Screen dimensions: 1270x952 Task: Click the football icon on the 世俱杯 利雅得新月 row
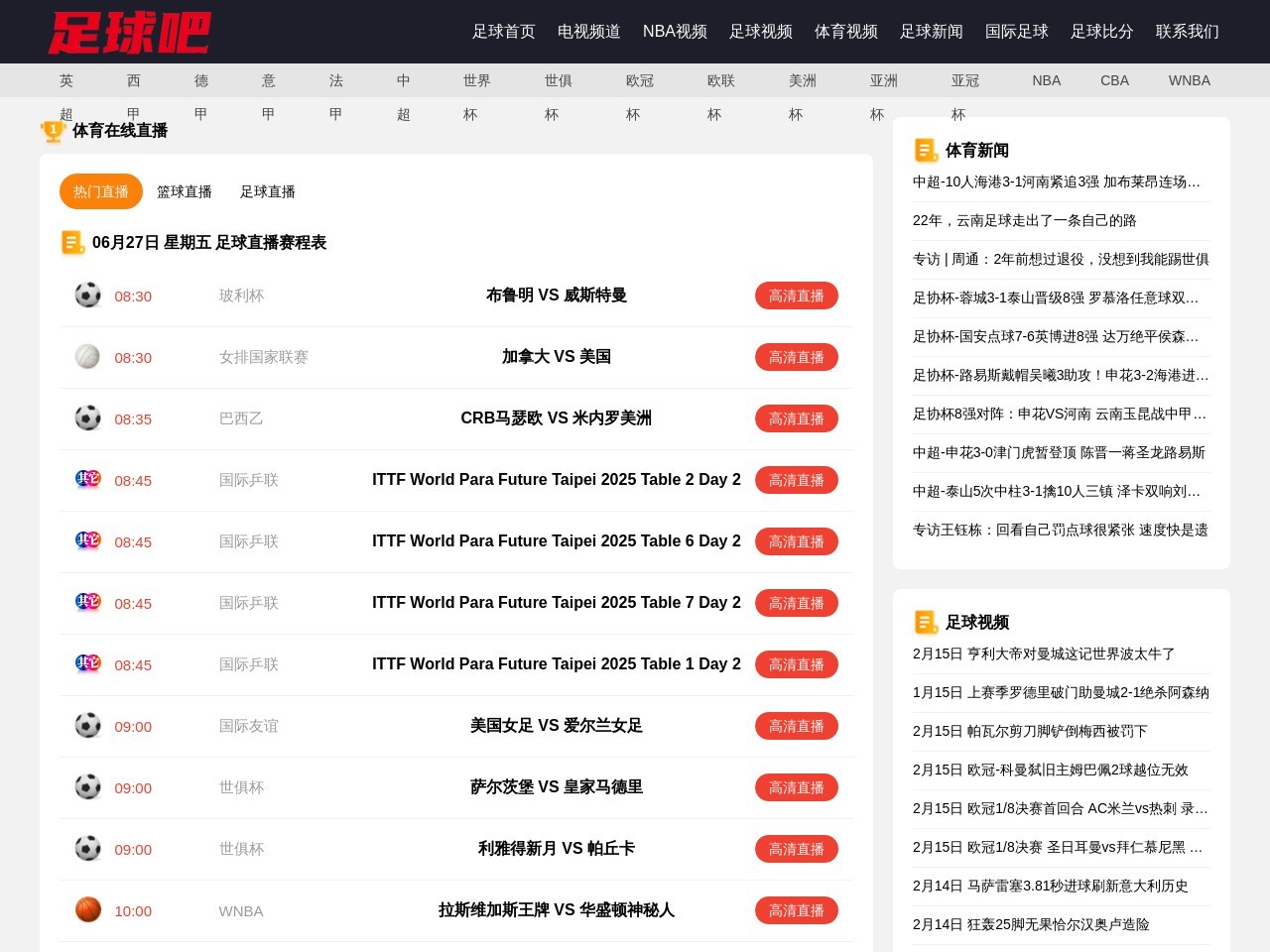[87, 848]
